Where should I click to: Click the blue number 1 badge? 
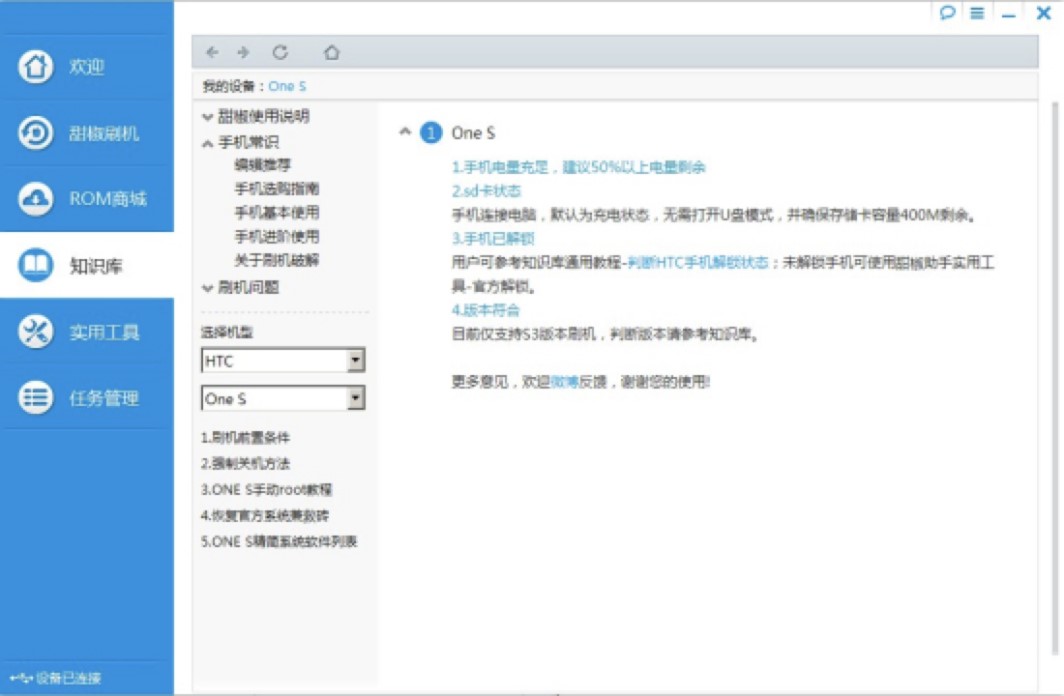(x=431, y=133)
